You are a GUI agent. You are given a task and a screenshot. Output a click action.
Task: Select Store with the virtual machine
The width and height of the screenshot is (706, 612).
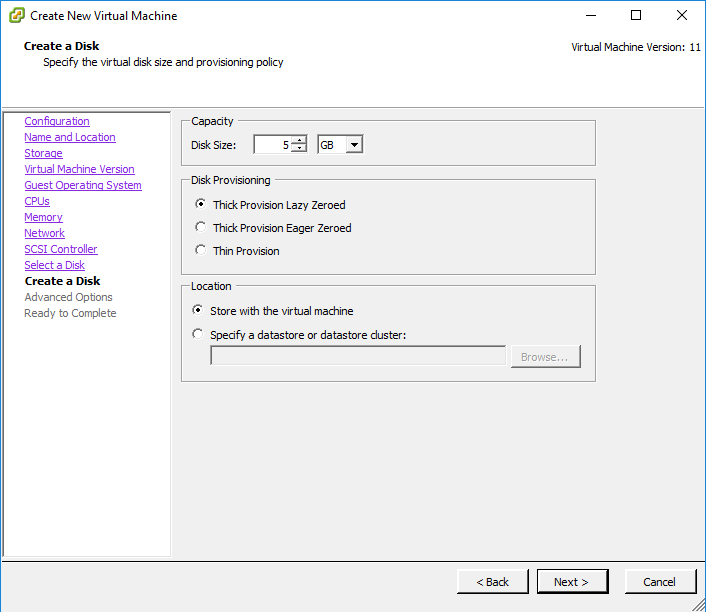click(198, 310)
